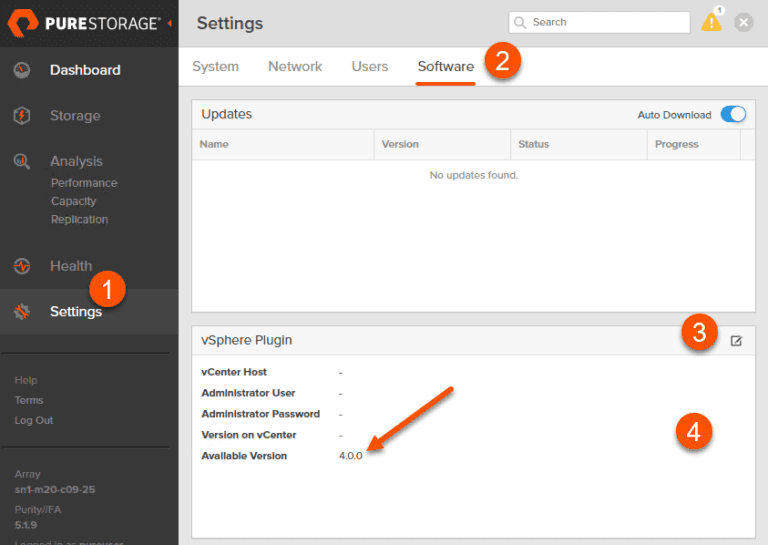768x545 pixels.
Task: Click the array name sn1-m20-c09-25
Action: tap(55, 490)
